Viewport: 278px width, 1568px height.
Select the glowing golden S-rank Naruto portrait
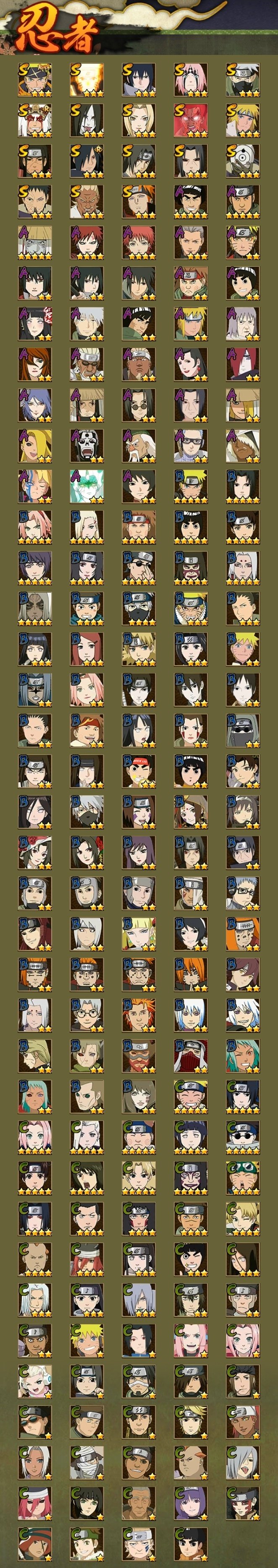(x=87, y=80)
